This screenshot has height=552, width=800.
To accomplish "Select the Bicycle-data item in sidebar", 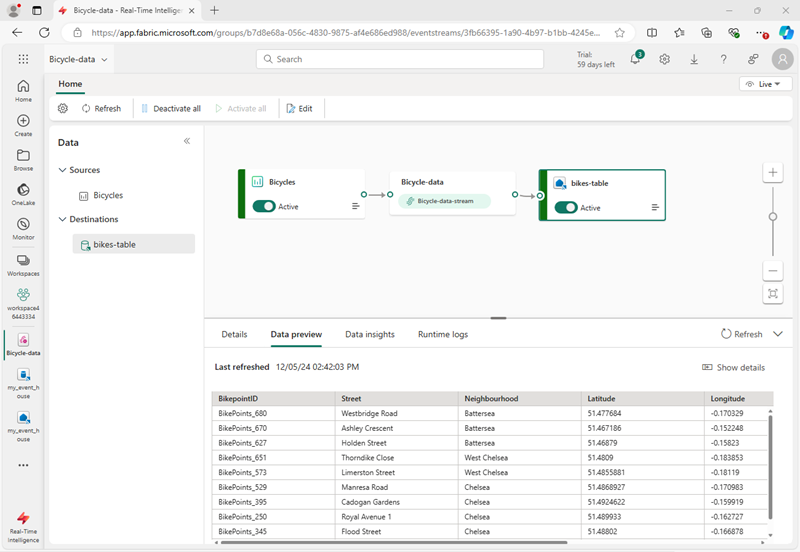I will click(23, 344).
